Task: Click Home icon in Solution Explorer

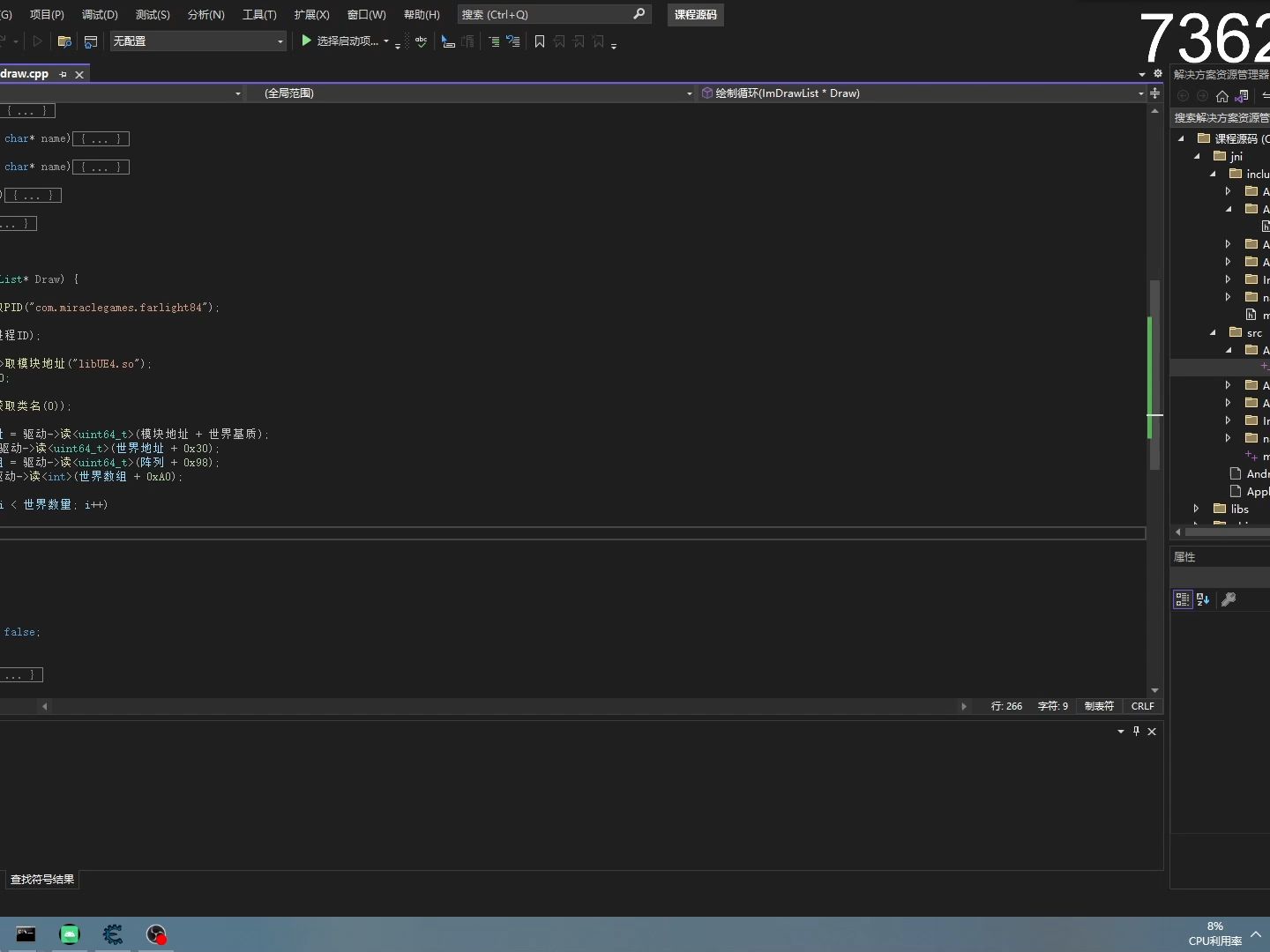Action: tap(1222, 96)
